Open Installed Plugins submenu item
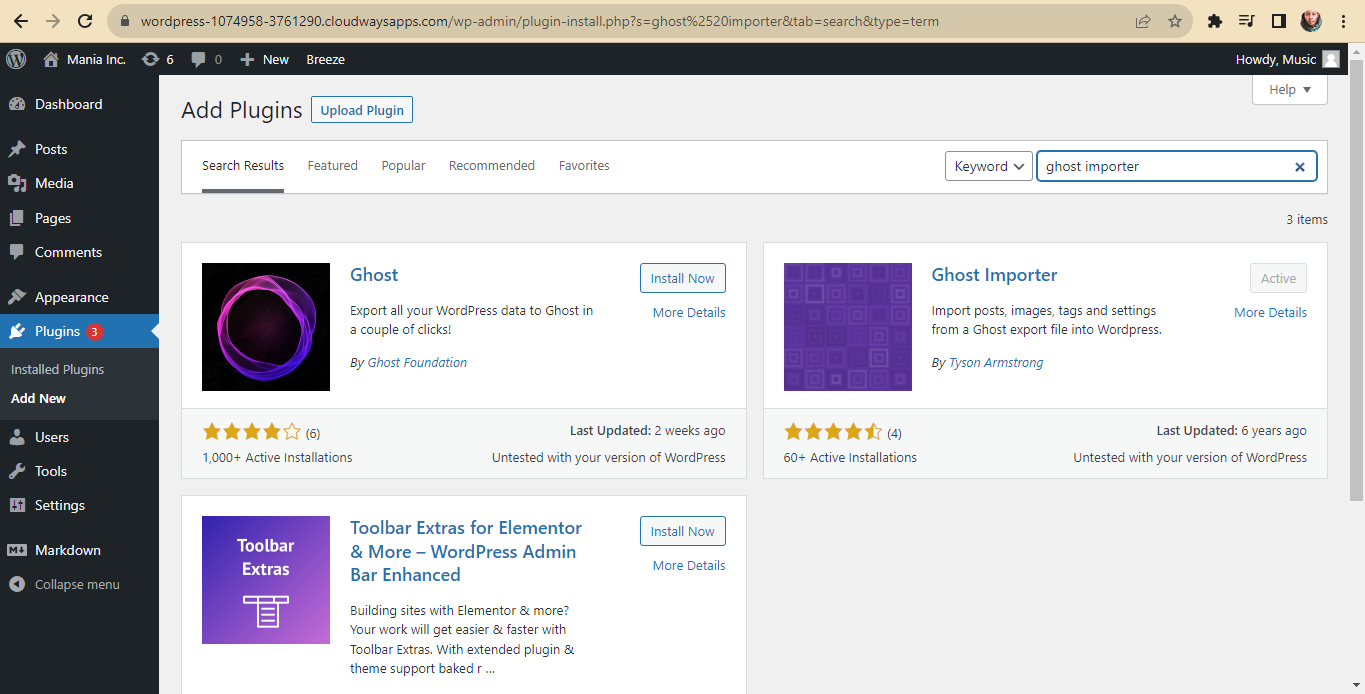Image resolution: width=1365 pixels, height=694 pixels. [x=57, y=369]
